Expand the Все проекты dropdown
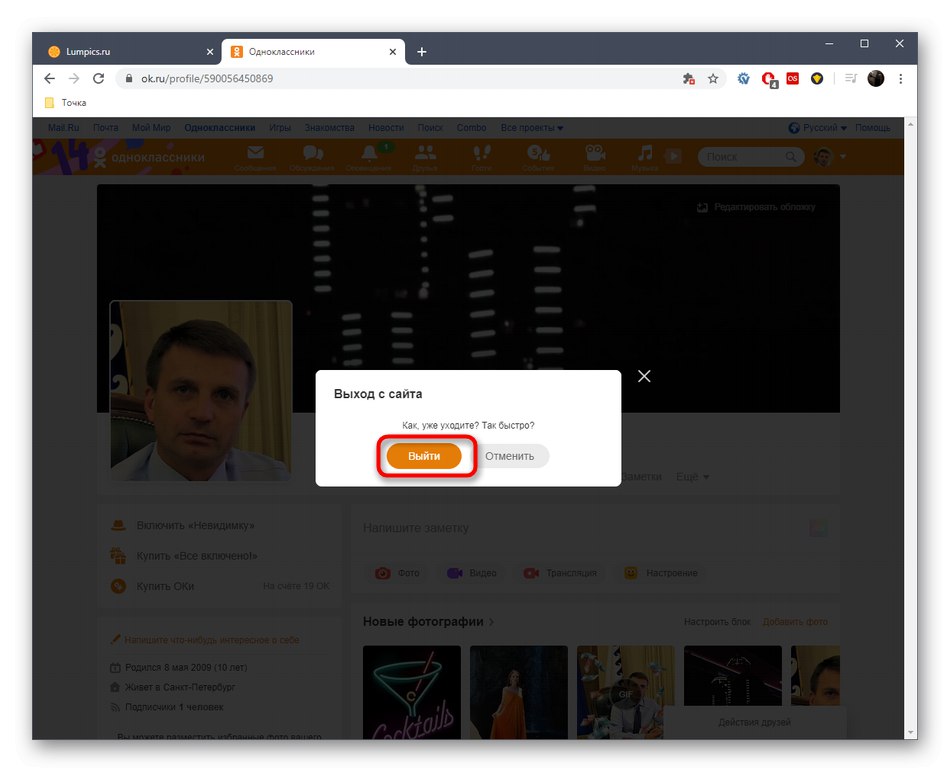The width and height of the screenshot is (950, 772). pos(531,127)
